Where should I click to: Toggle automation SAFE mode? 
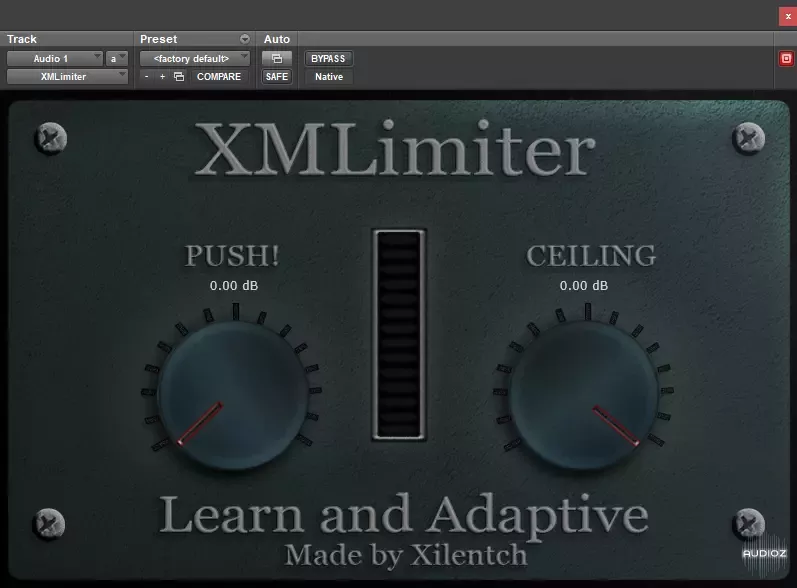[x=277, y=77]
